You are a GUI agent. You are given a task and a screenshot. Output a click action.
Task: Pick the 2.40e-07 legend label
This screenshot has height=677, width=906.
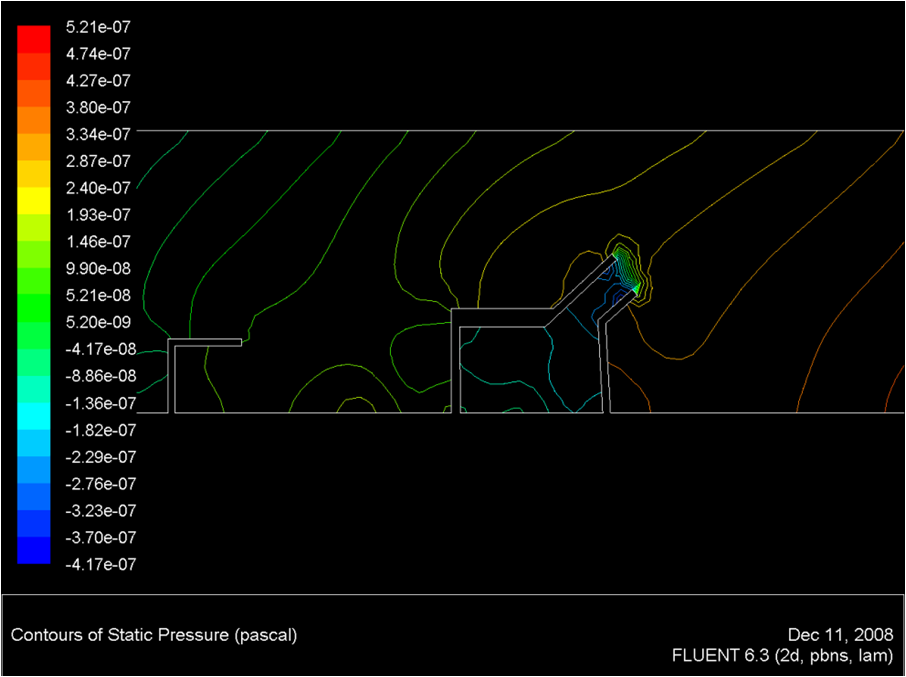(x=98, y=188)
